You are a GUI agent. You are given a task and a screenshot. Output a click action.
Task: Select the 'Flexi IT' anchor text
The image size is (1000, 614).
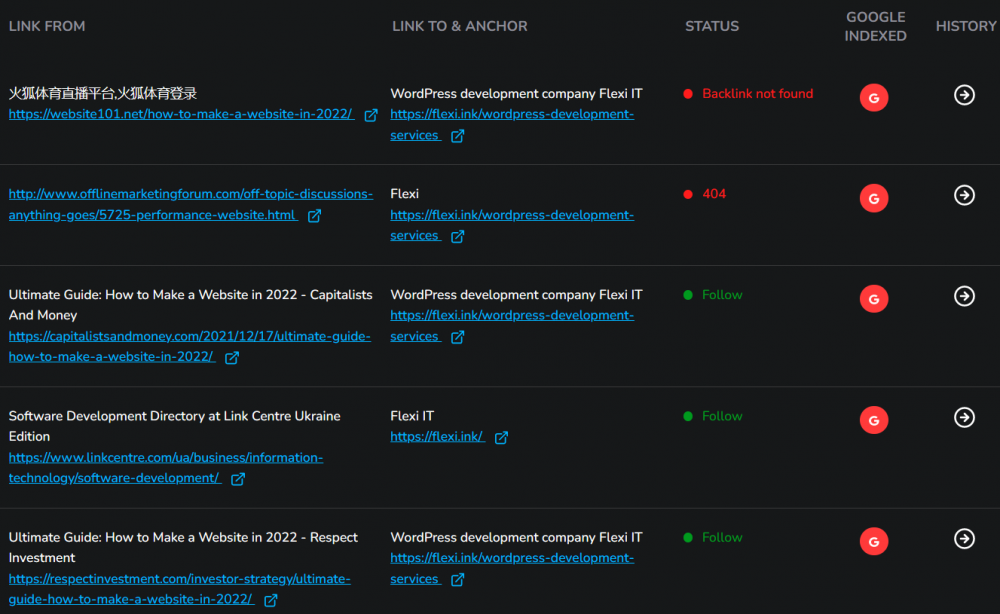point(412,416)
